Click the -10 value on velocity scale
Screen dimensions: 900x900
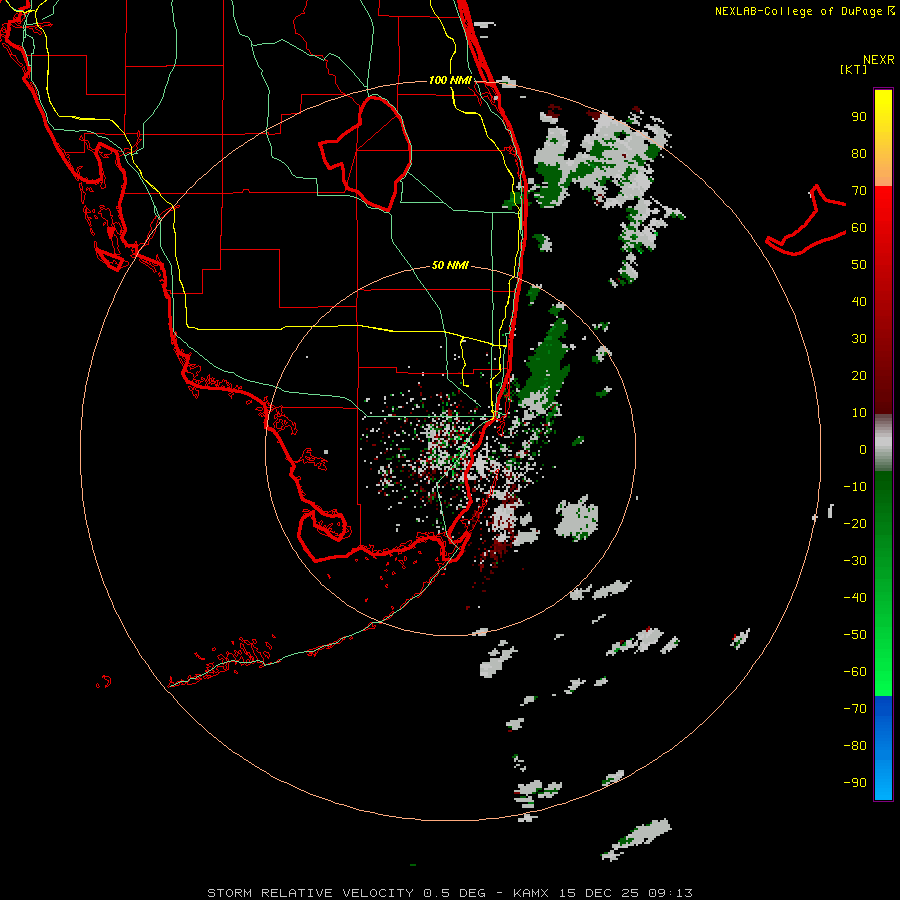pyautogui.click(x=855, y=487)
